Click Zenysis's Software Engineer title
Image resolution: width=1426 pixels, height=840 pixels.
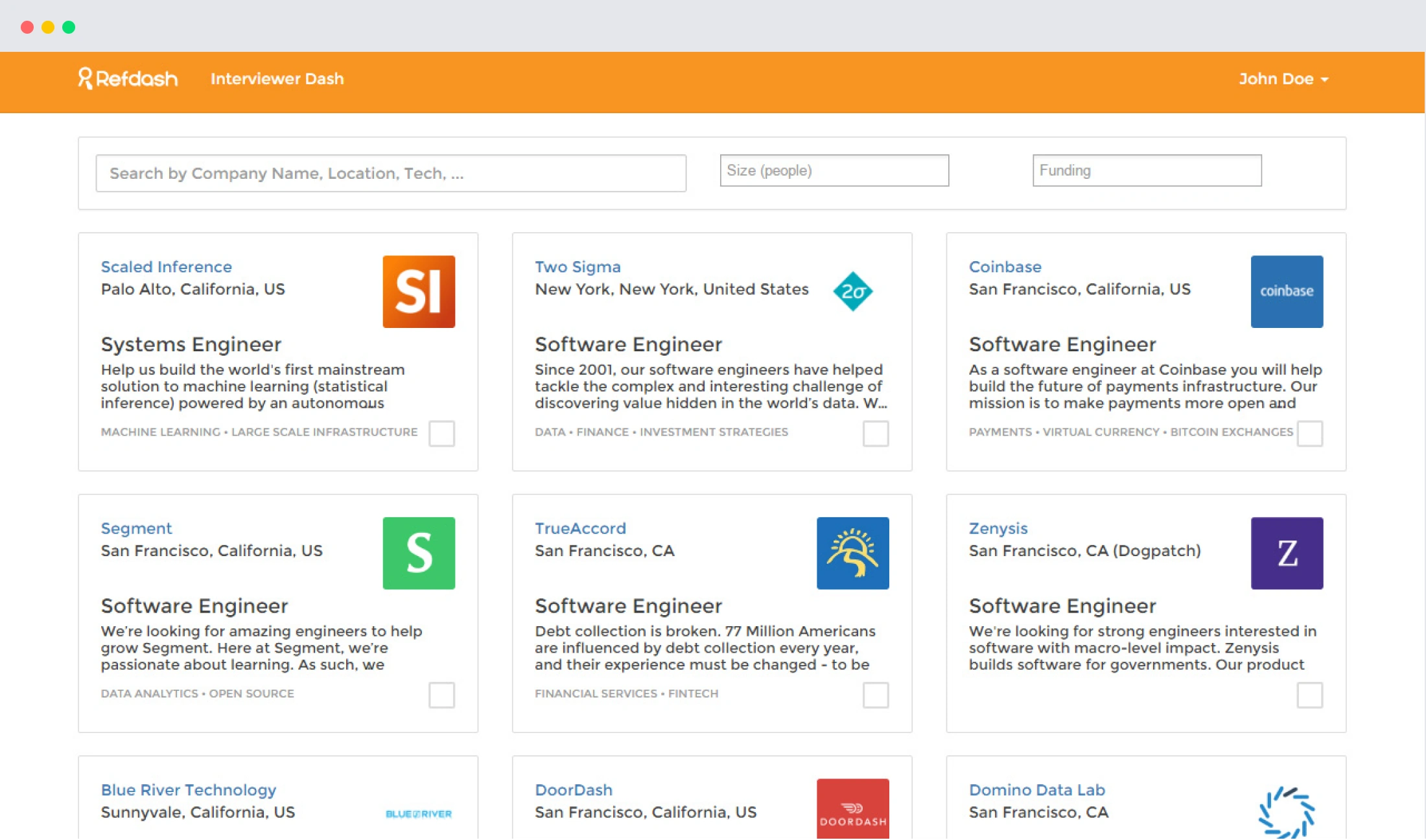[1062, 605]
